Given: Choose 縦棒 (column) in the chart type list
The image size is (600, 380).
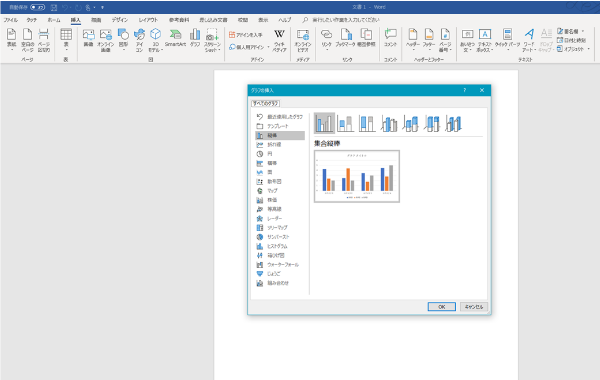Looking at the screenshot, I should (280, 135).
